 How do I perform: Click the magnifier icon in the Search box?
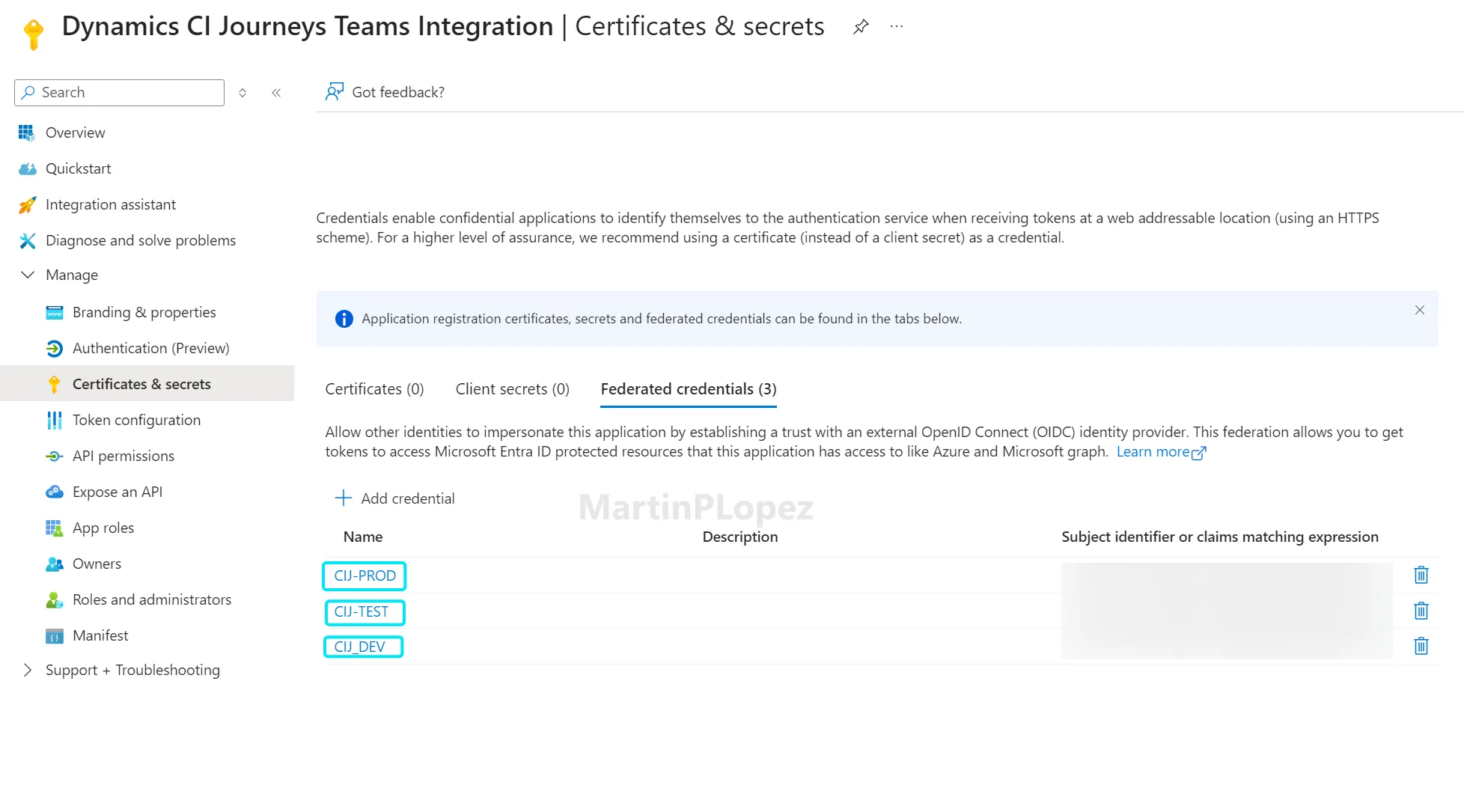28,93
